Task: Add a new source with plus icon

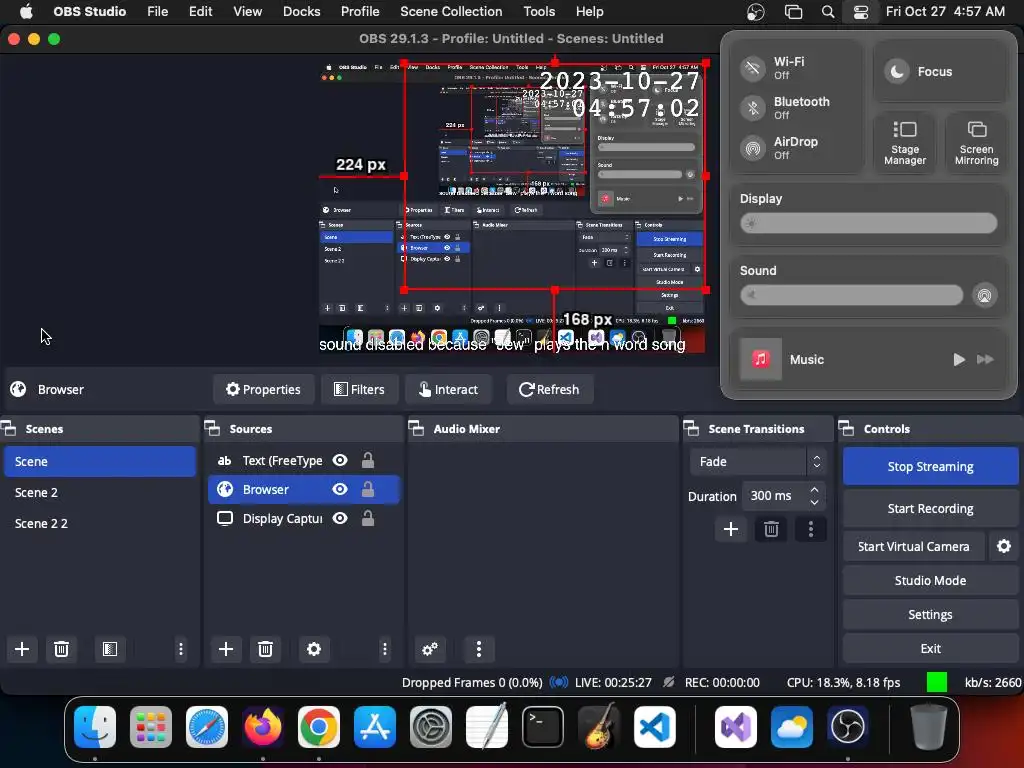Action: [226, 649]
